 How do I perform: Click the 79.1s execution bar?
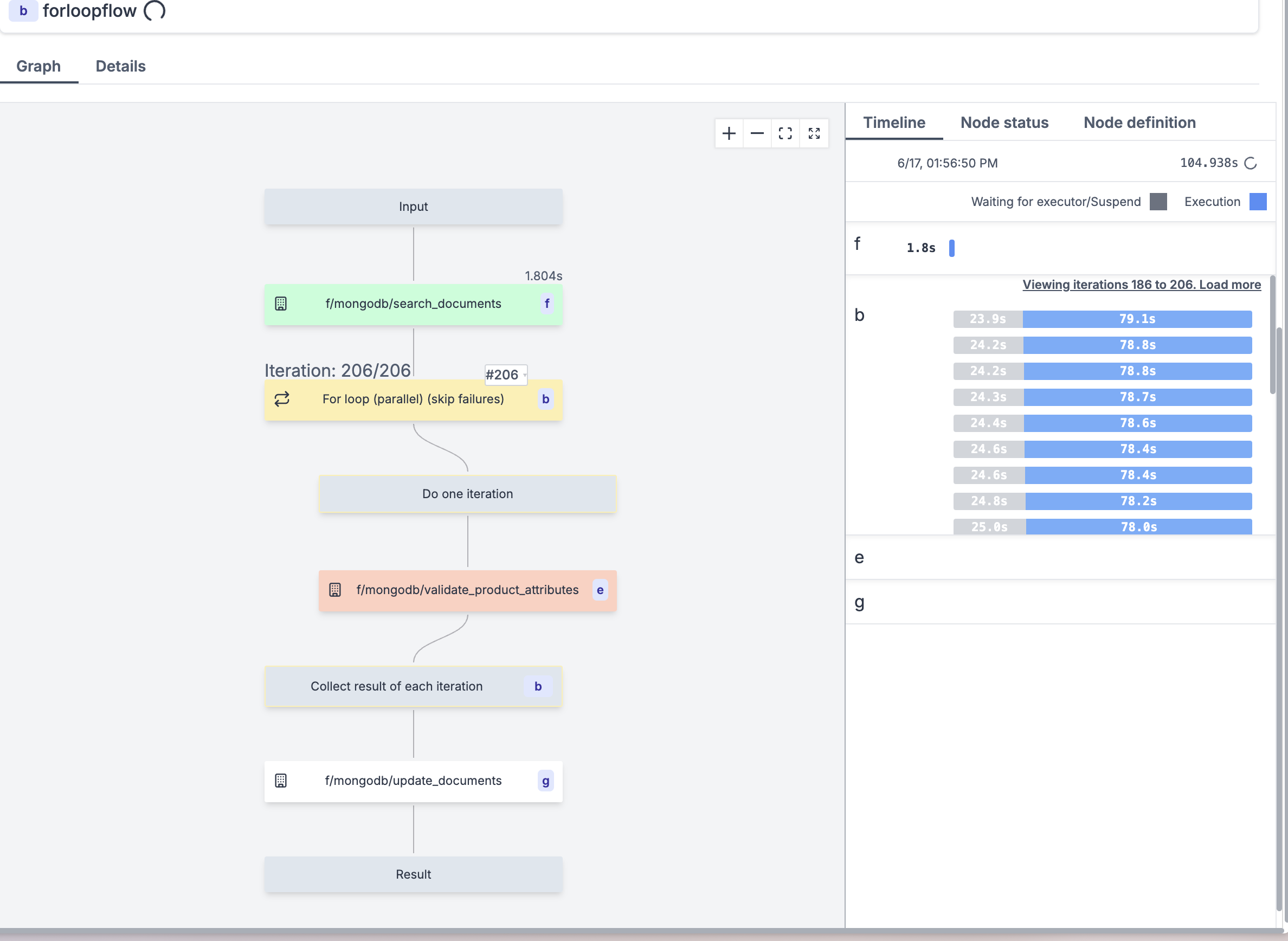[1137, 319]
